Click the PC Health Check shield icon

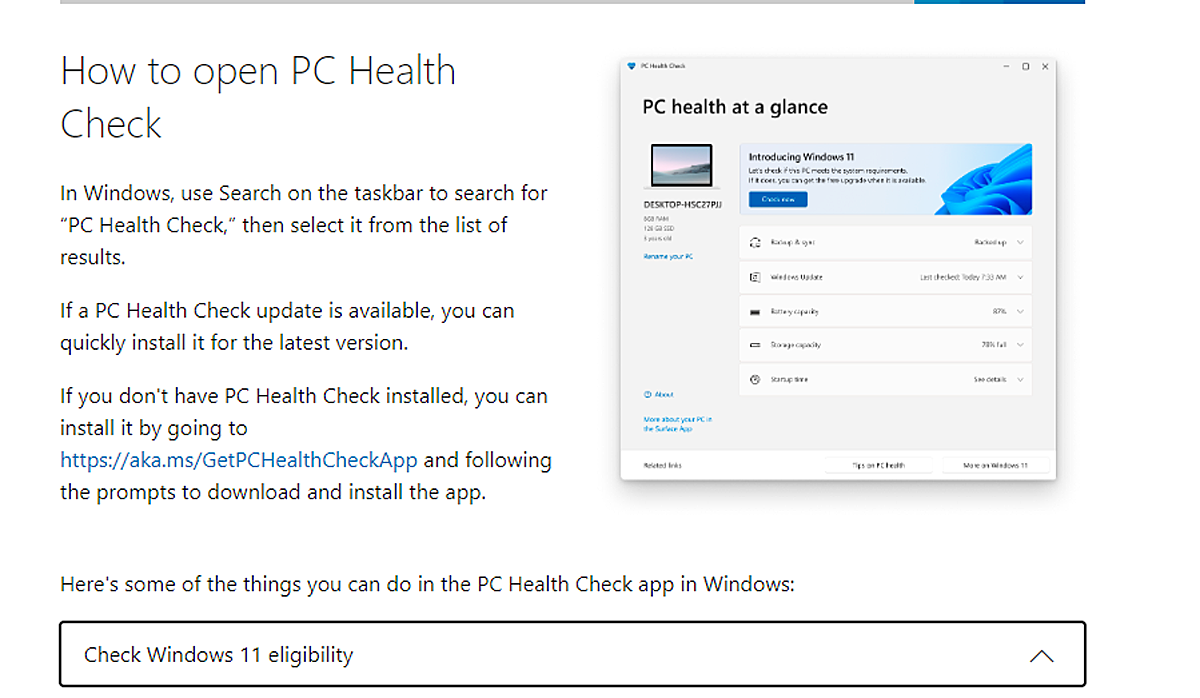pyautogui.click(x=631, y=66)
